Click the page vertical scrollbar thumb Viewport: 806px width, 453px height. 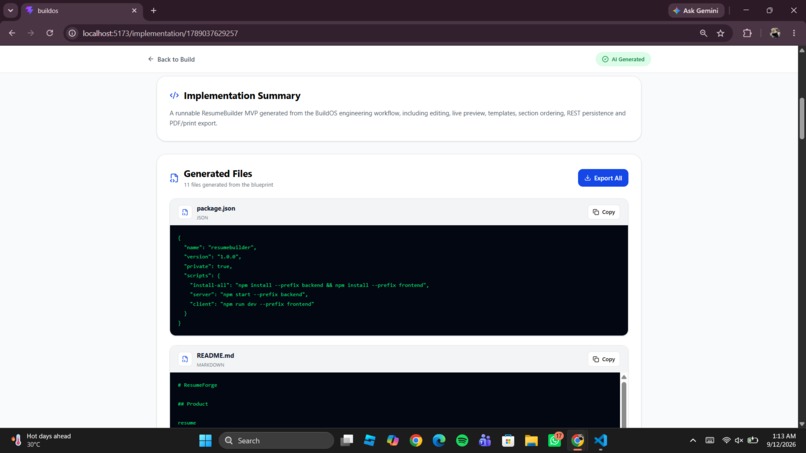click(x=801, y=117)
